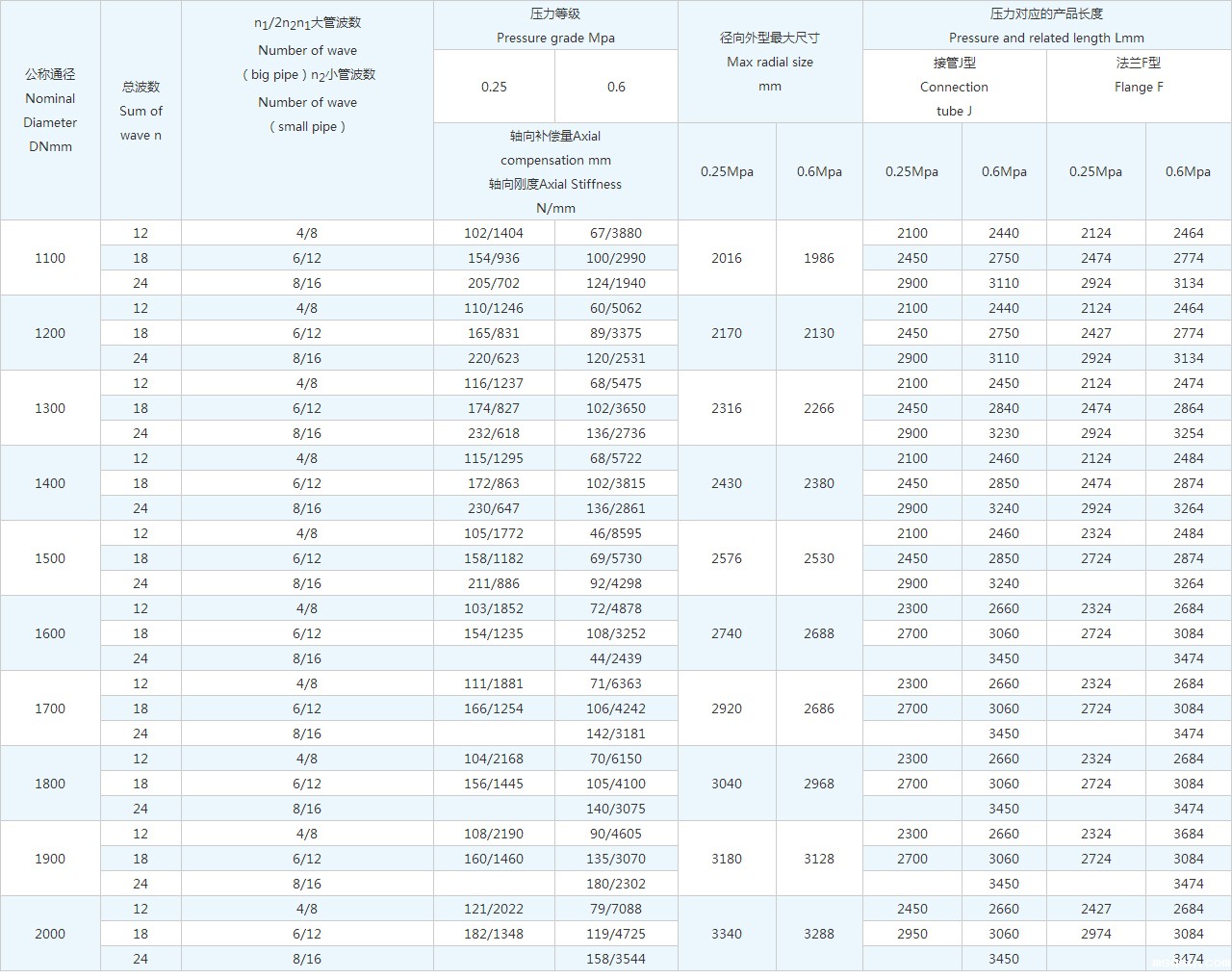Click the 1500 nominal diameter cell
This screenshot has height=978, width=1232.
pos(50,558)
